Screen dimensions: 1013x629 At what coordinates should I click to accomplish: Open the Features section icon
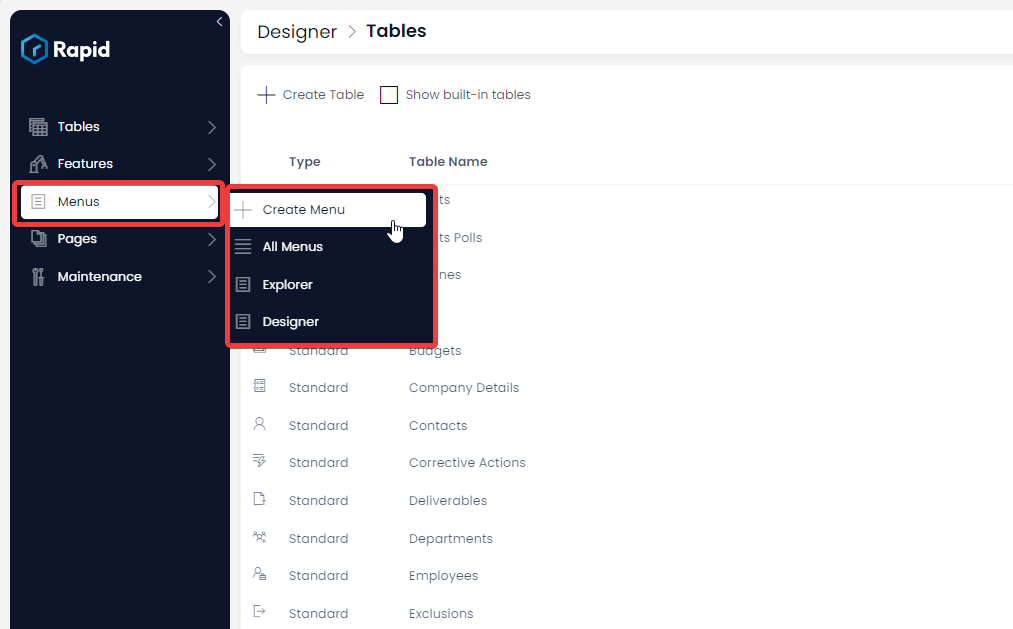pyautogui.click(x=38, y=164)
